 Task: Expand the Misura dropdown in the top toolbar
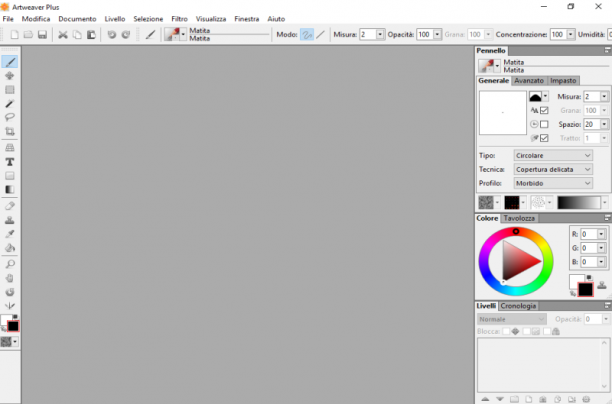(380, 34)
